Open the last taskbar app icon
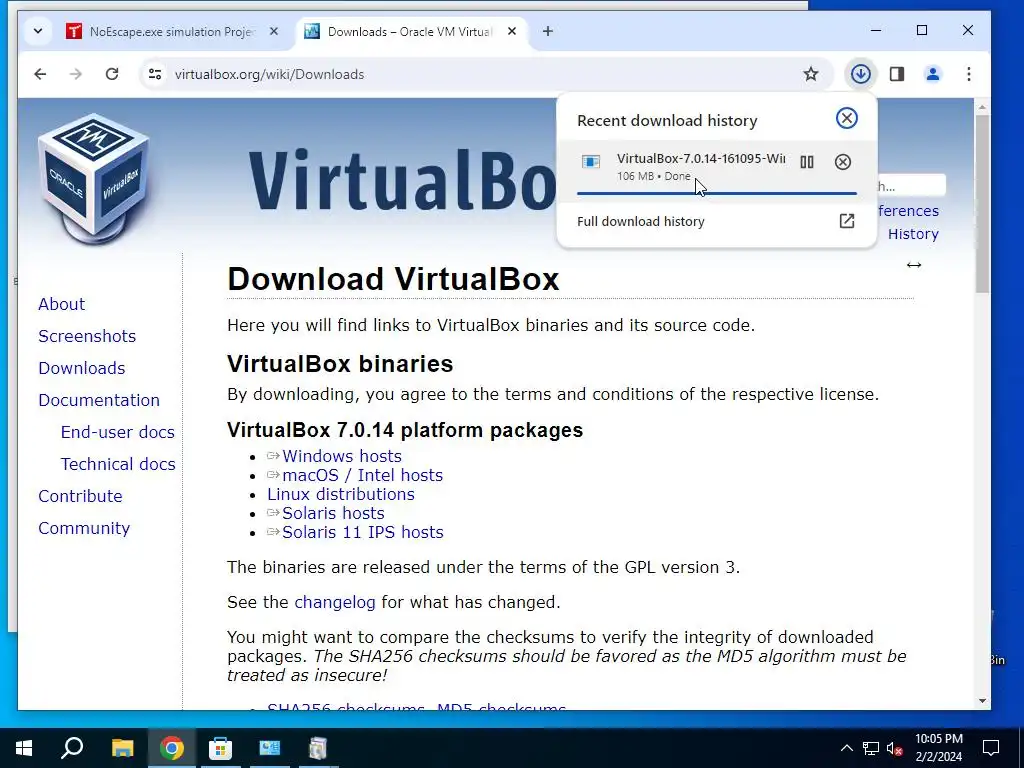Screen dimensions: 1024x768 (x=318, y=748)
